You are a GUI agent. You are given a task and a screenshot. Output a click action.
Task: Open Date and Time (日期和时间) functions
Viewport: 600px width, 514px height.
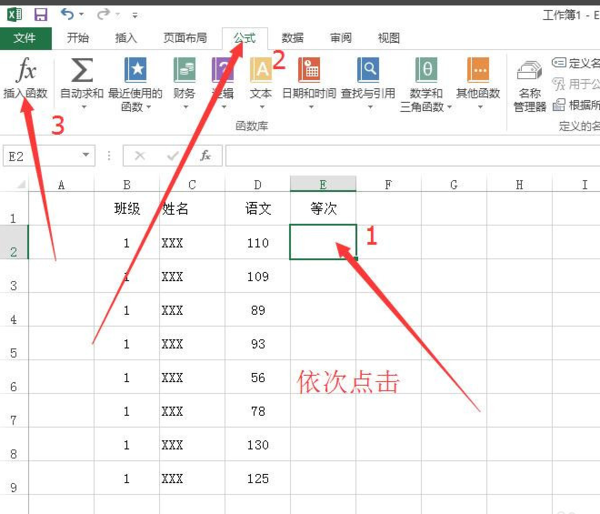(x=309, y=72)
